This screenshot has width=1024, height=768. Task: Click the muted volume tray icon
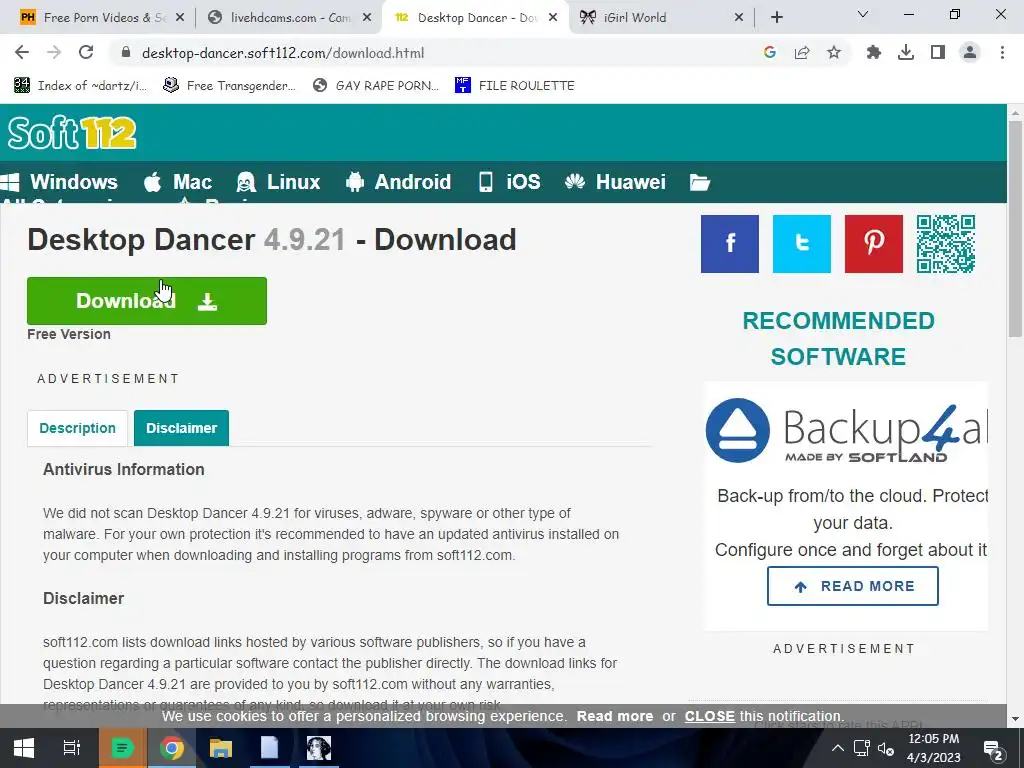[886, 748]
